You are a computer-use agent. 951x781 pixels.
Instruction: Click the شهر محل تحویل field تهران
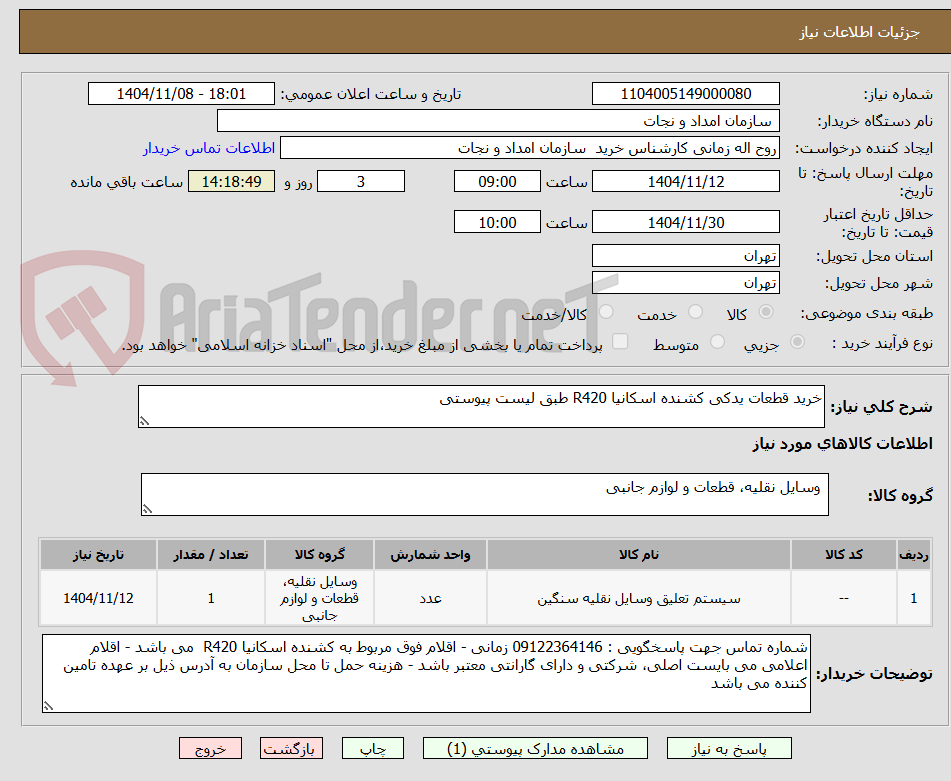pyautogui.click(x=685, y=283)
